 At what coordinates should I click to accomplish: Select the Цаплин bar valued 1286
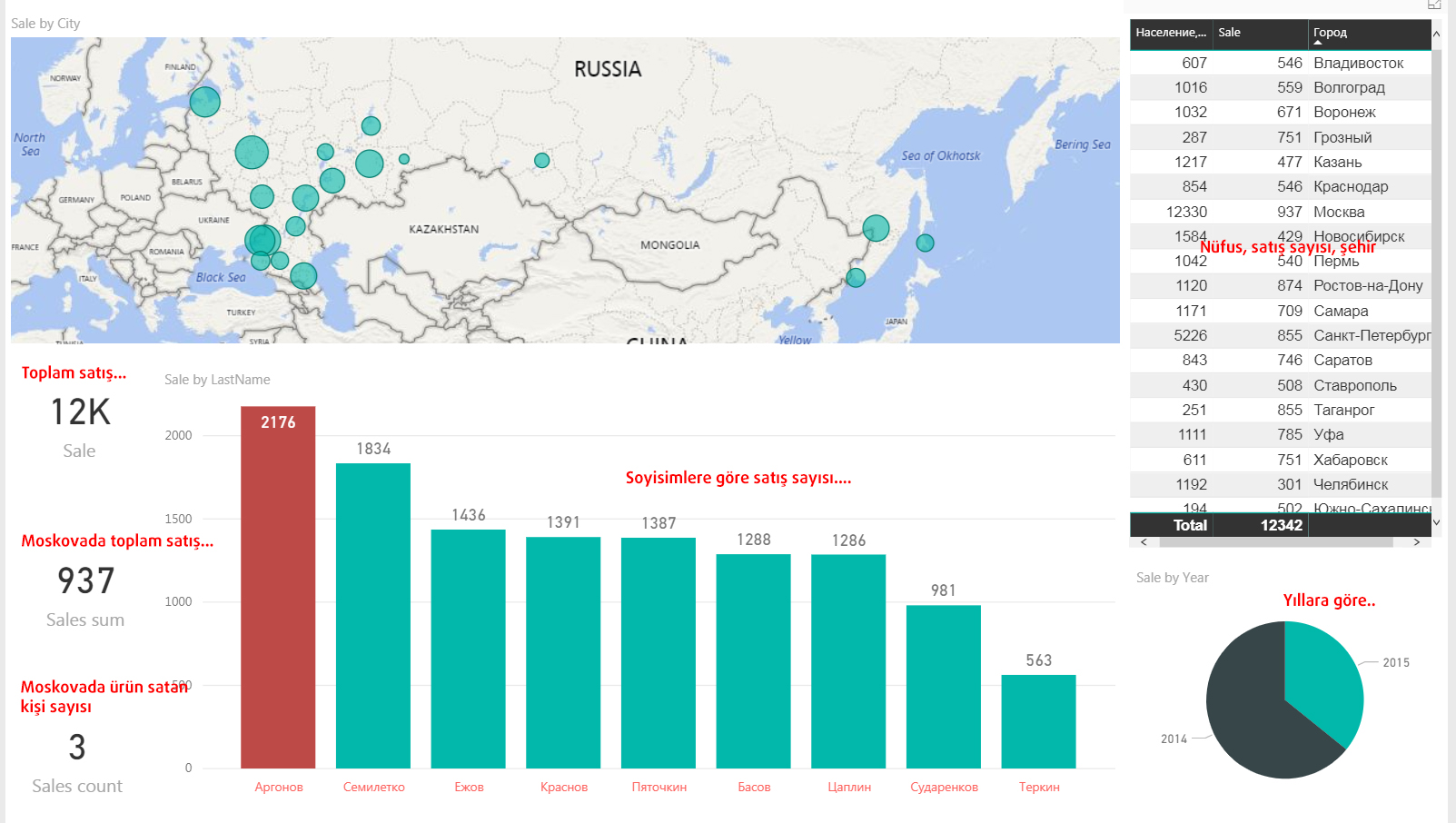pos(848,661)
